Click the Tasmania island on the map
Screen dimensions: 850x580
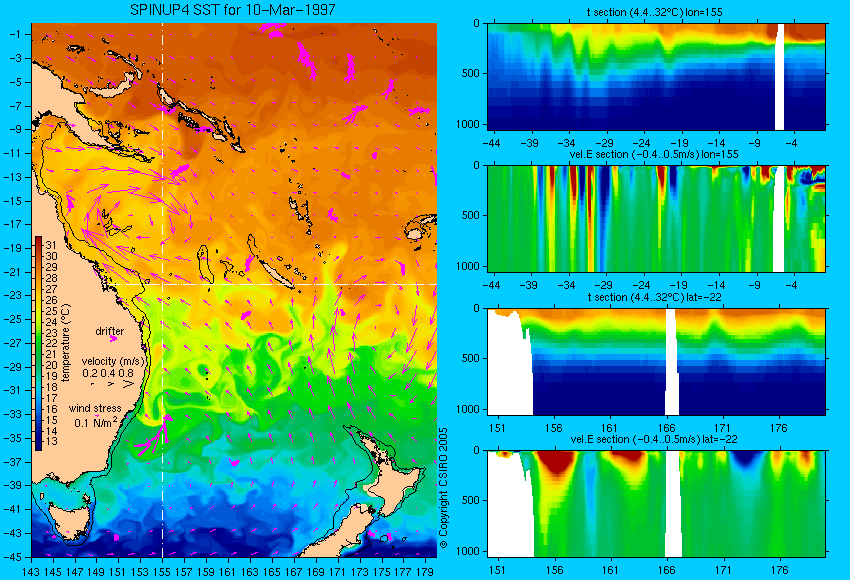pos(69,517)
